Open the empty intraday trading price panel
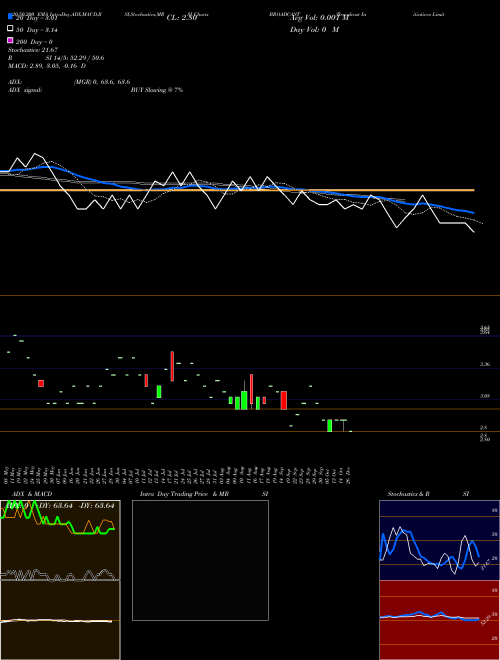 point(200,560)
